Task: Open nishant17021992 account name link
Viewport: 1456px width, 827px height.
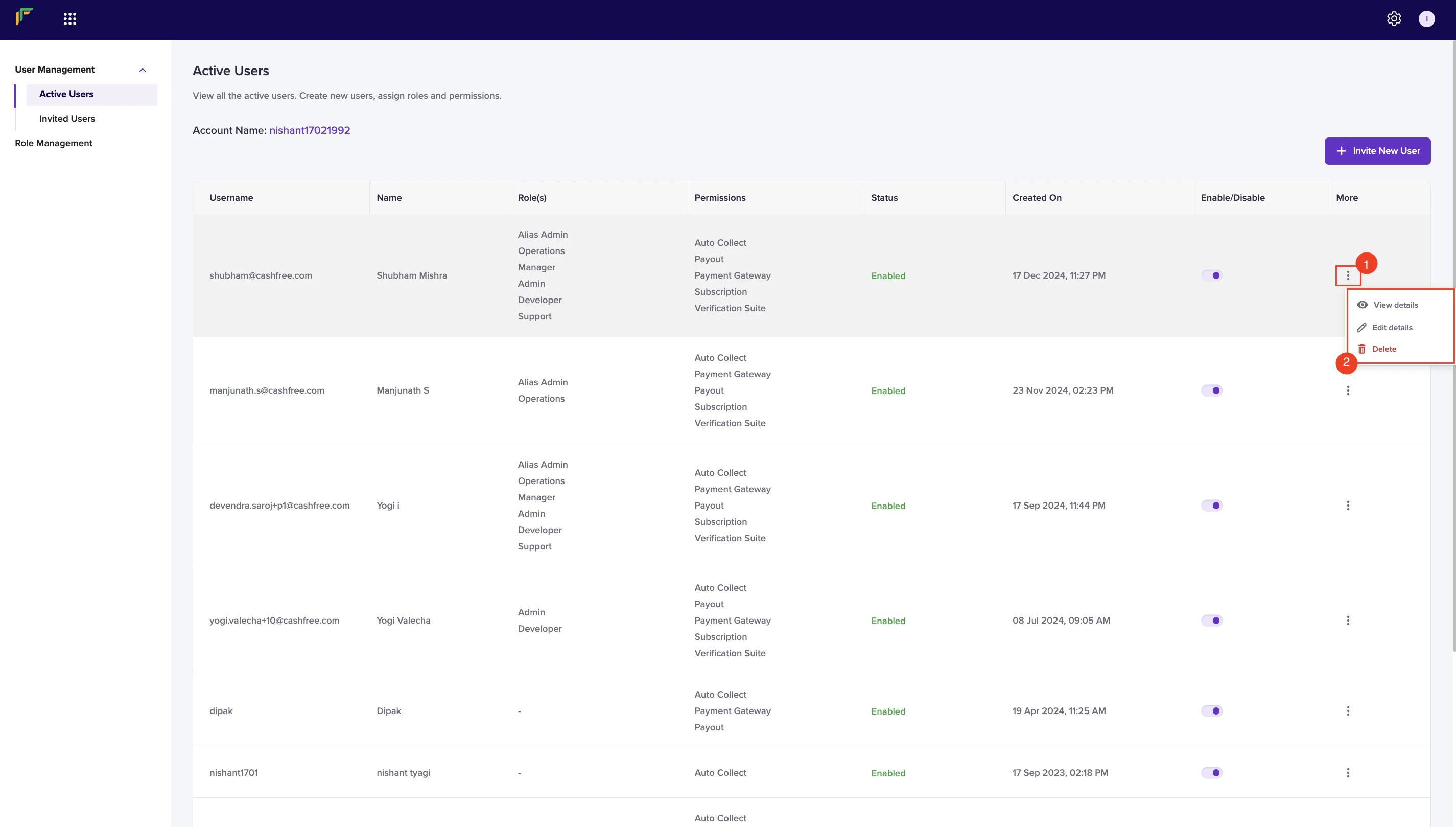Action: point(310,131)
